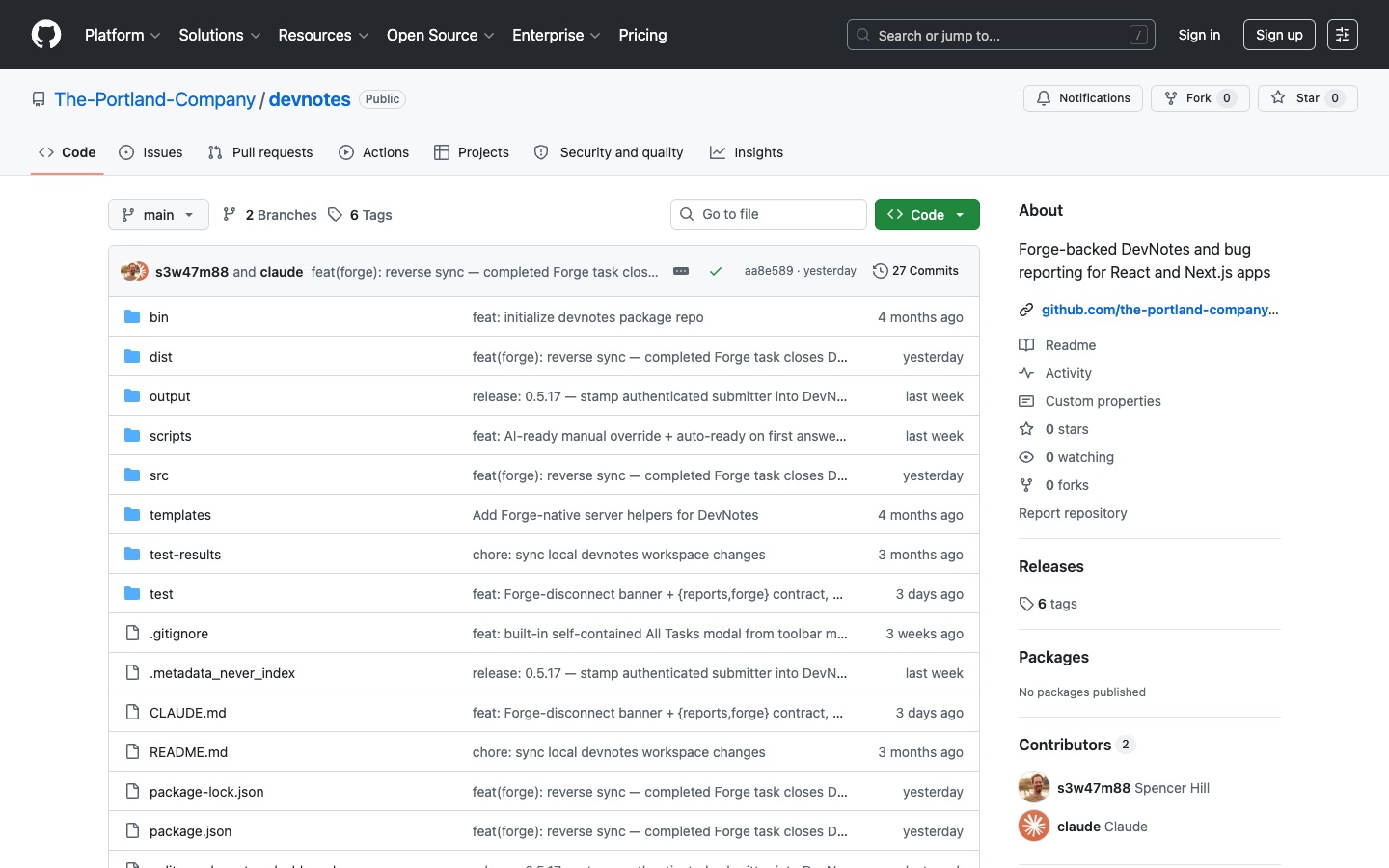
Task: Expand the Resources menu
Action: 323,35
